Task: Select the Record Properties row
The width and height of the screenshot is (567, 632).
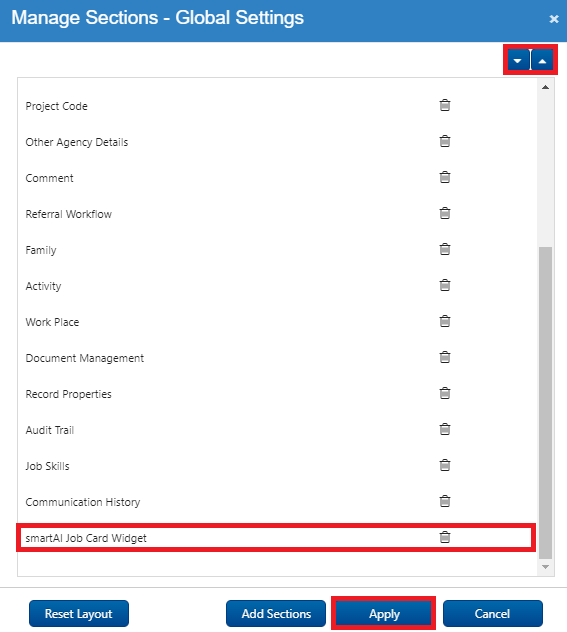Action: [x=277, y=394]
